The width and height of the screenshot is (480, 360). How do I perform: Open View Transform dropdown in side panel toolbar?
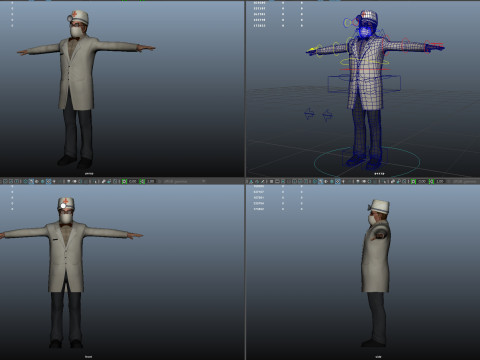pyautogui.click(x=465, y=181)
